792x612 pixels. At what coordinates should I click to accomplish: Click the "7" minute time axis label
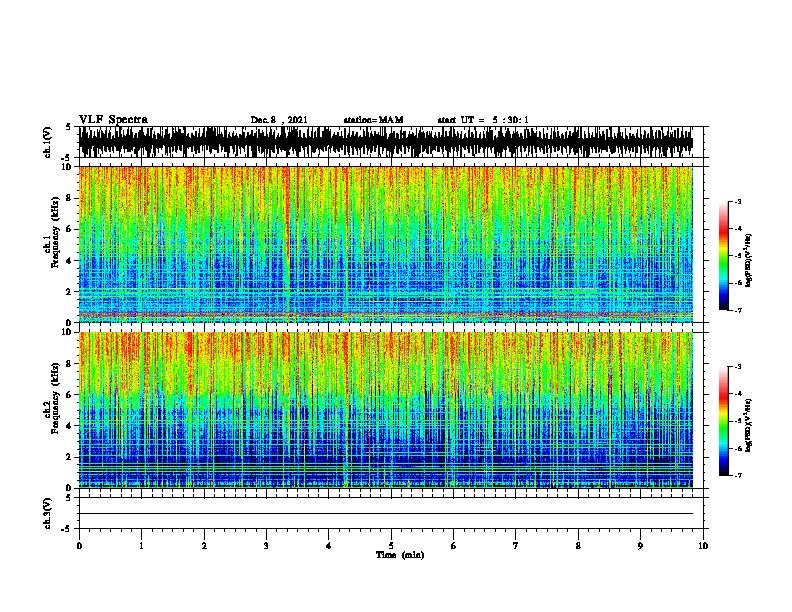(x=516, y=546)
